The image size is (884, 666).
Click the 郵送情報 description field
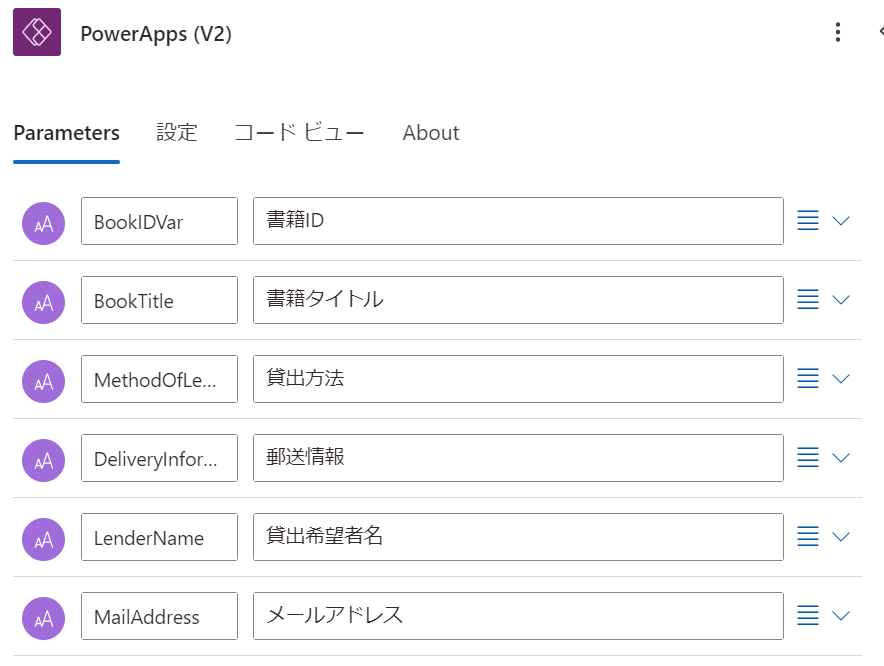518,458
